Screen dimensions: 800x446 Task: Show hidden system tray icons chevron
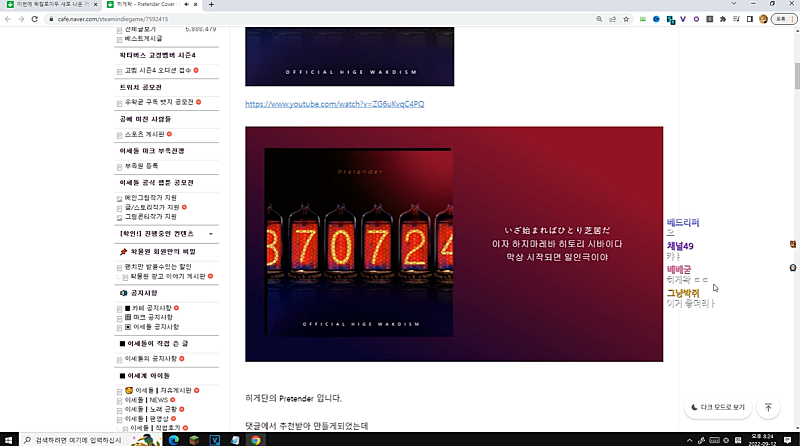tap(689, 440)
